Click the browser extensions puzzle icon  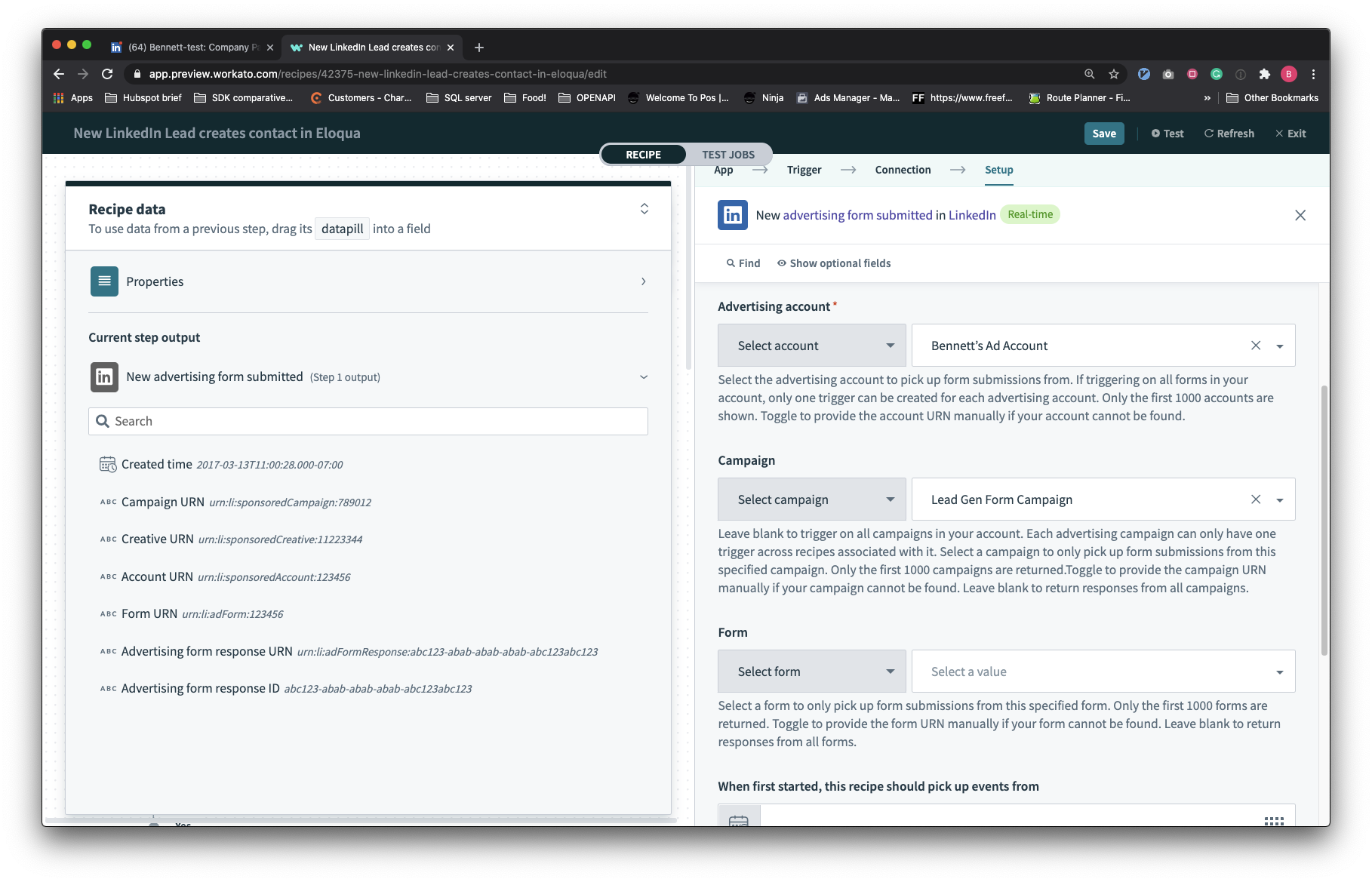pyautogui.click(x=1265, y=74)
